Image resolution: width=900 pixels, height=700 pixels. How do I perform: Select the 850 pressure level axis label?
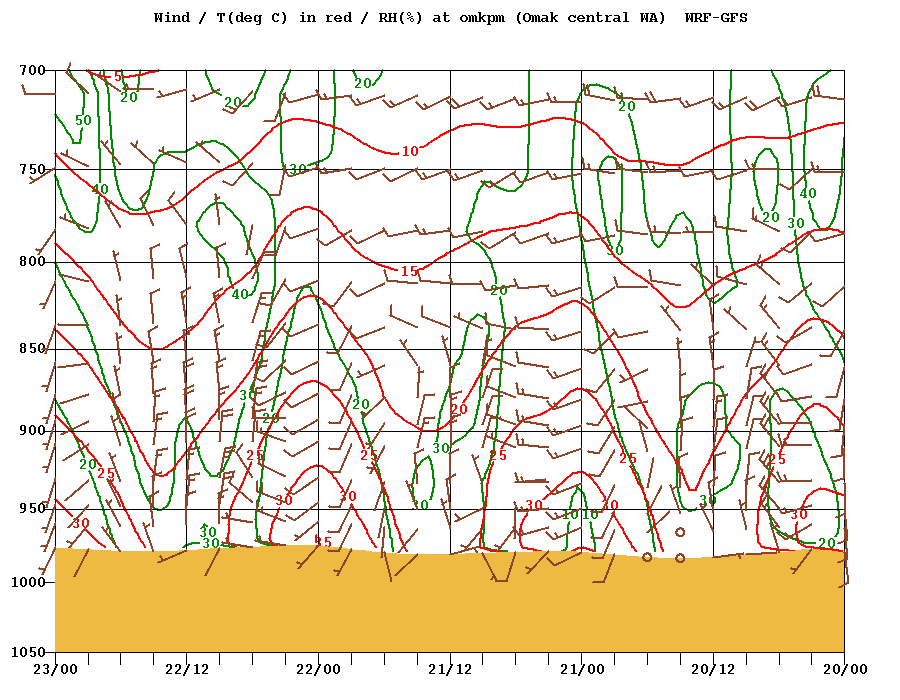pyautogui.click(x=32, y=349)
